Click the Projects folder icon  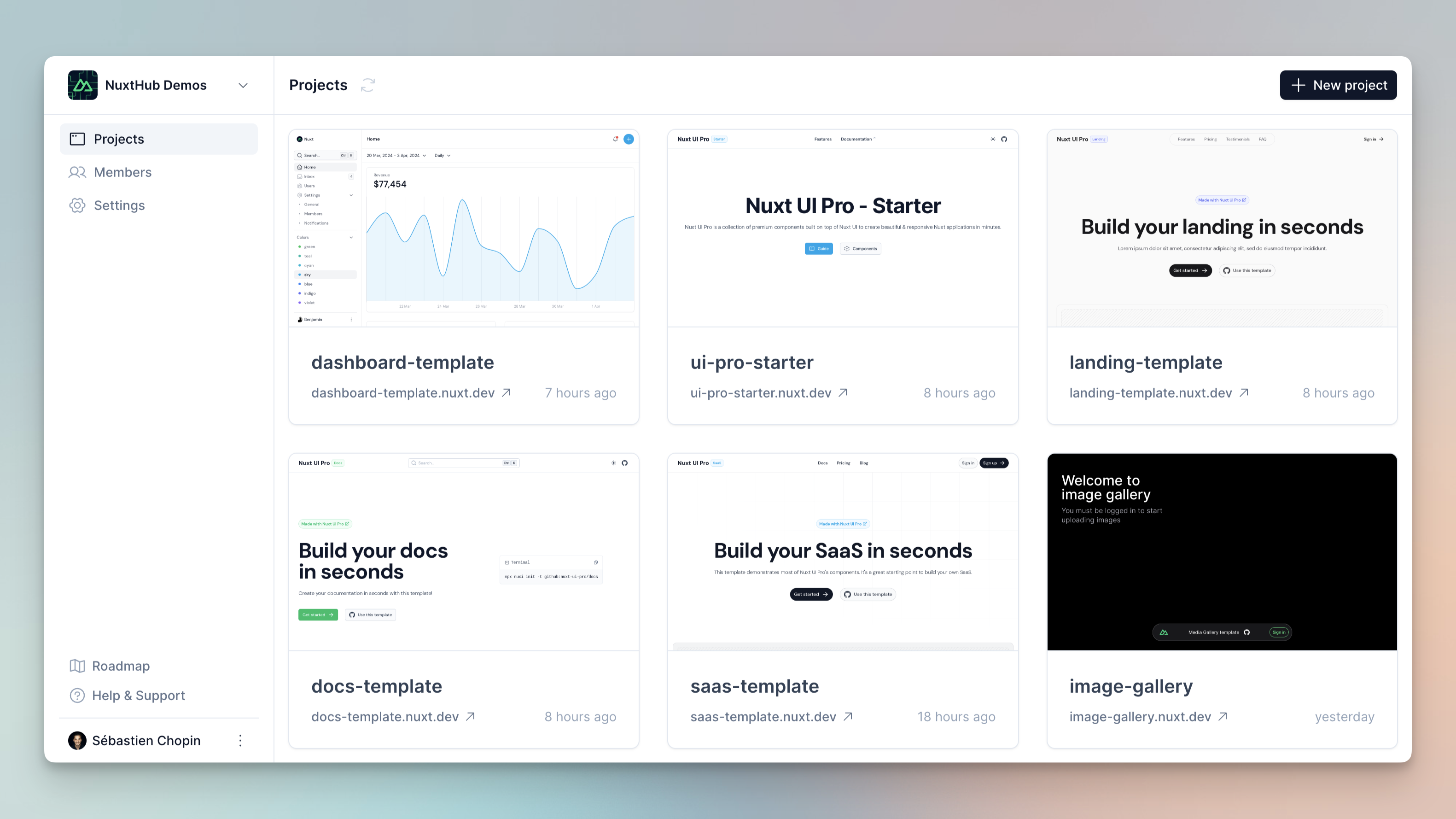point(77,139)
